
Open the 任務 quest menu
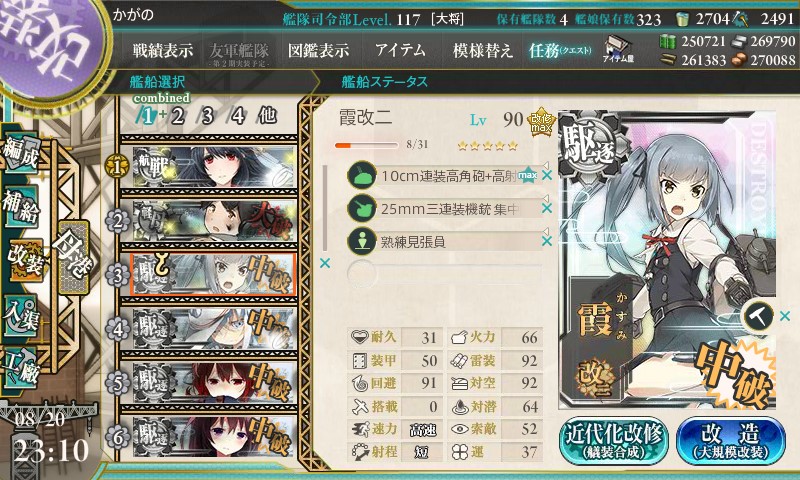[x=560, y=50]
